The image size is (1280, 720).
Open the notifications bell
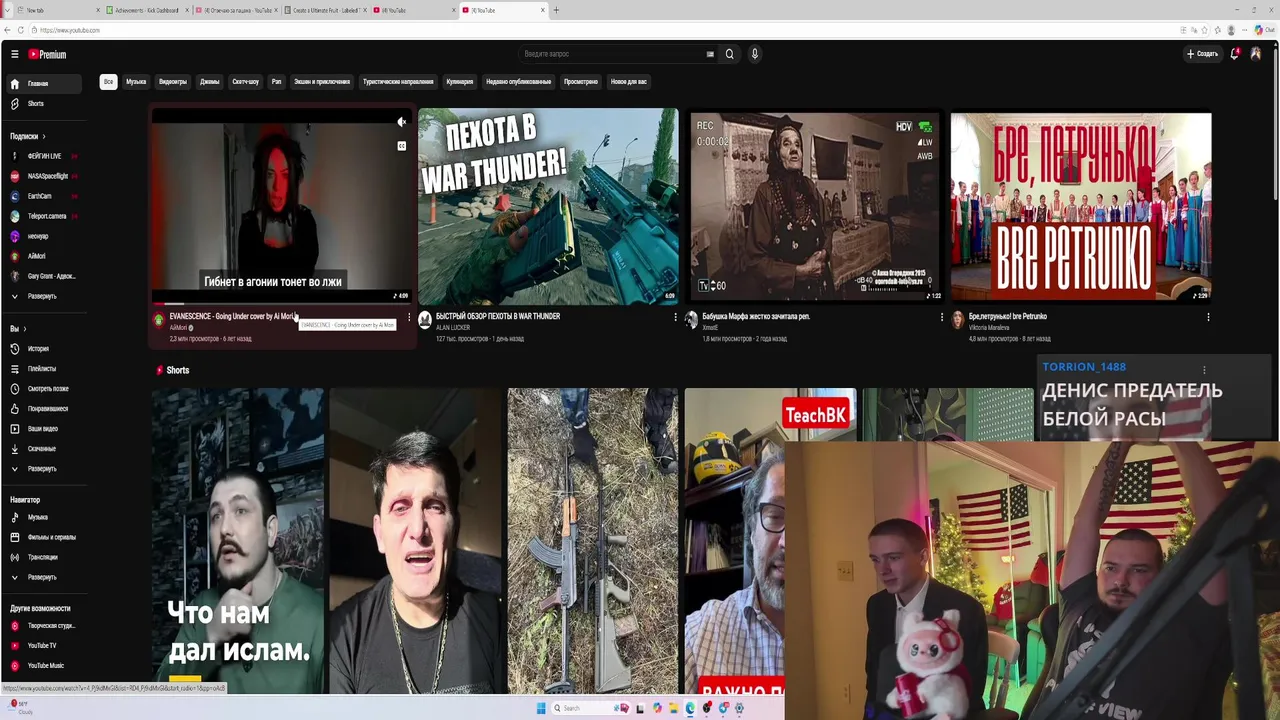(1235, 54)
